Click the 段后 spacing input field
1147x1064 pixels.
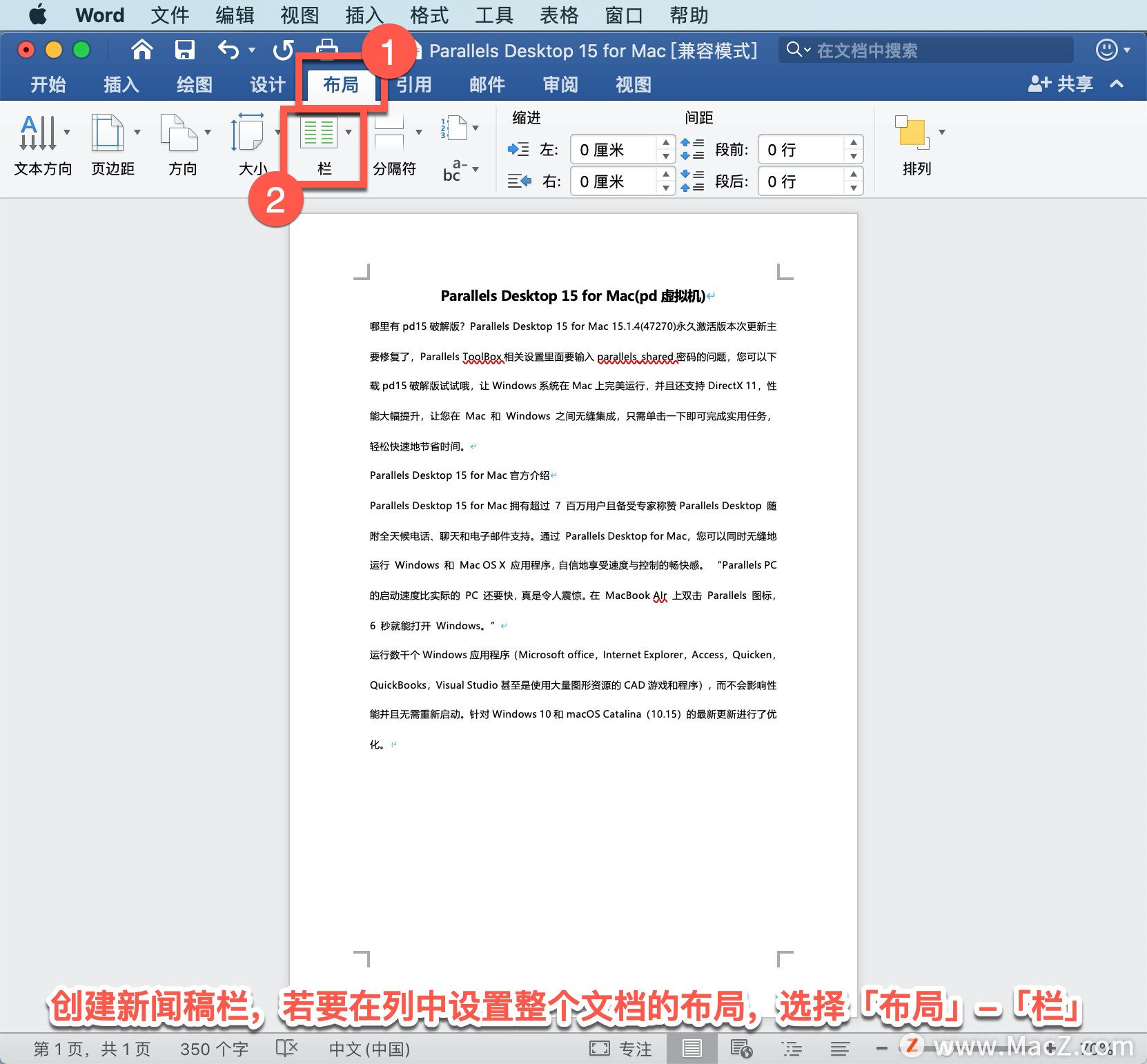click(x=801, y=181)
